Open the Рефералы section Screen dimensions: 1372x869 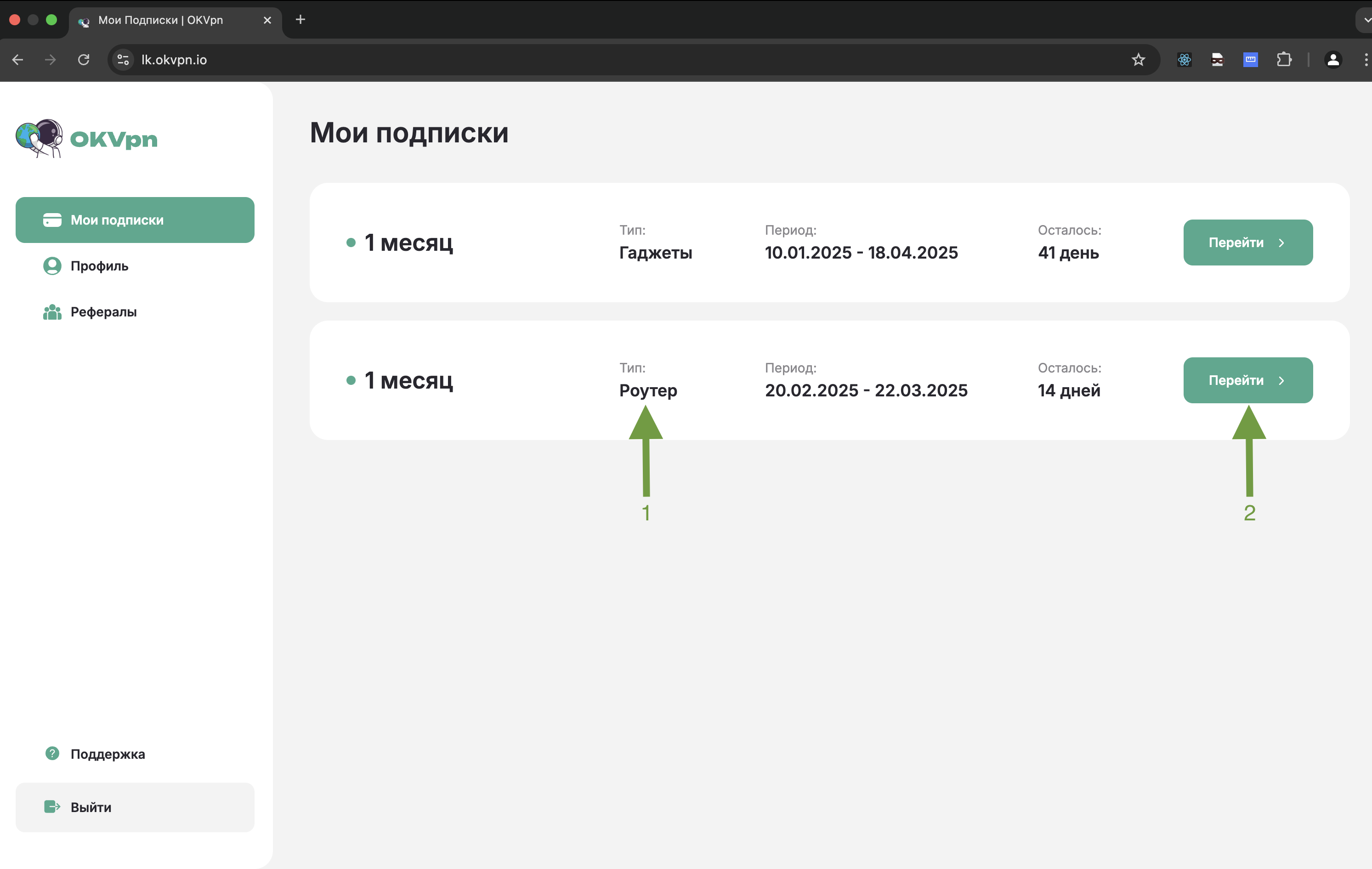point(103,312)
